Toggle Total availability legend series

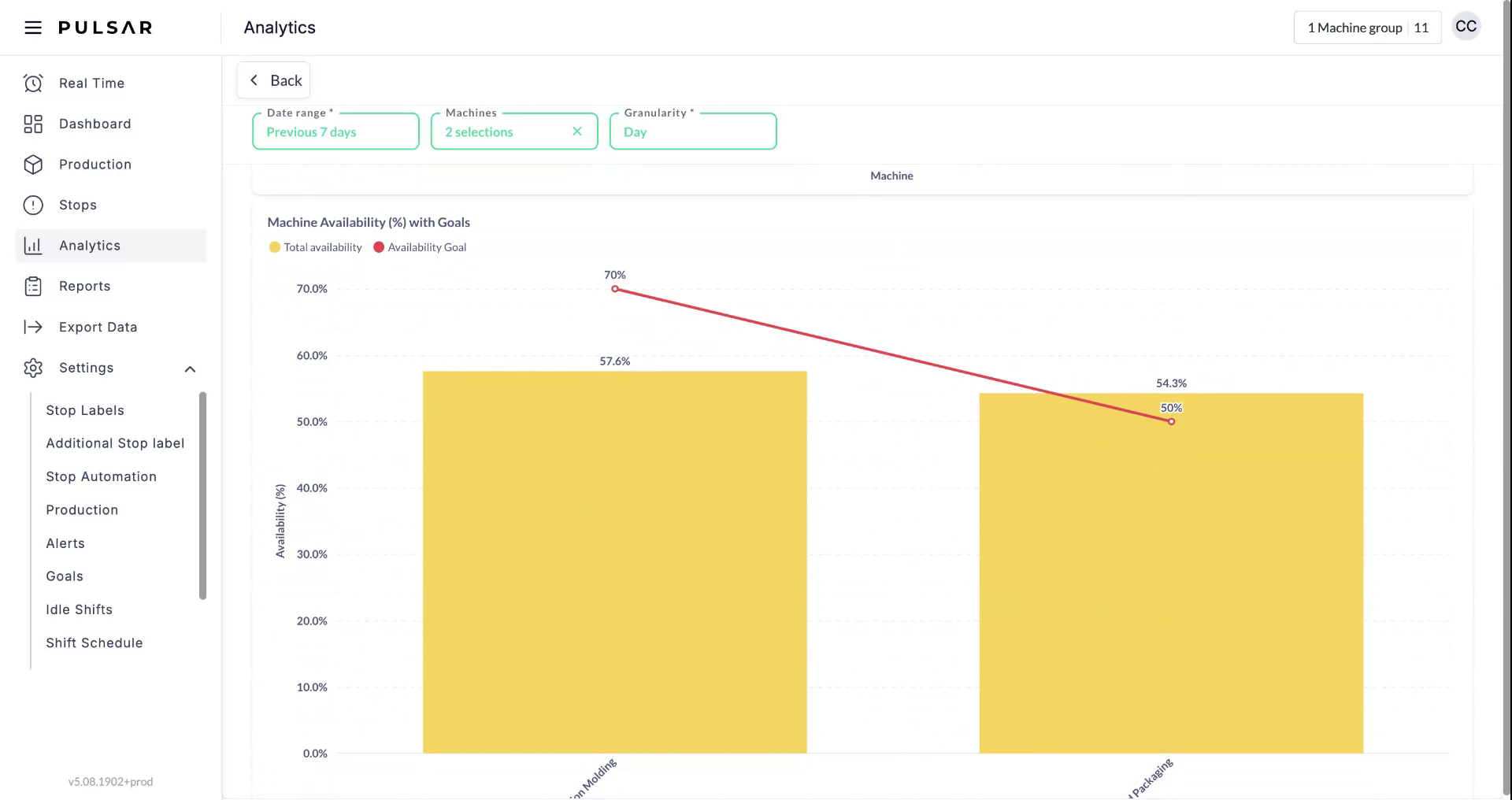click(x=315, y=247)
